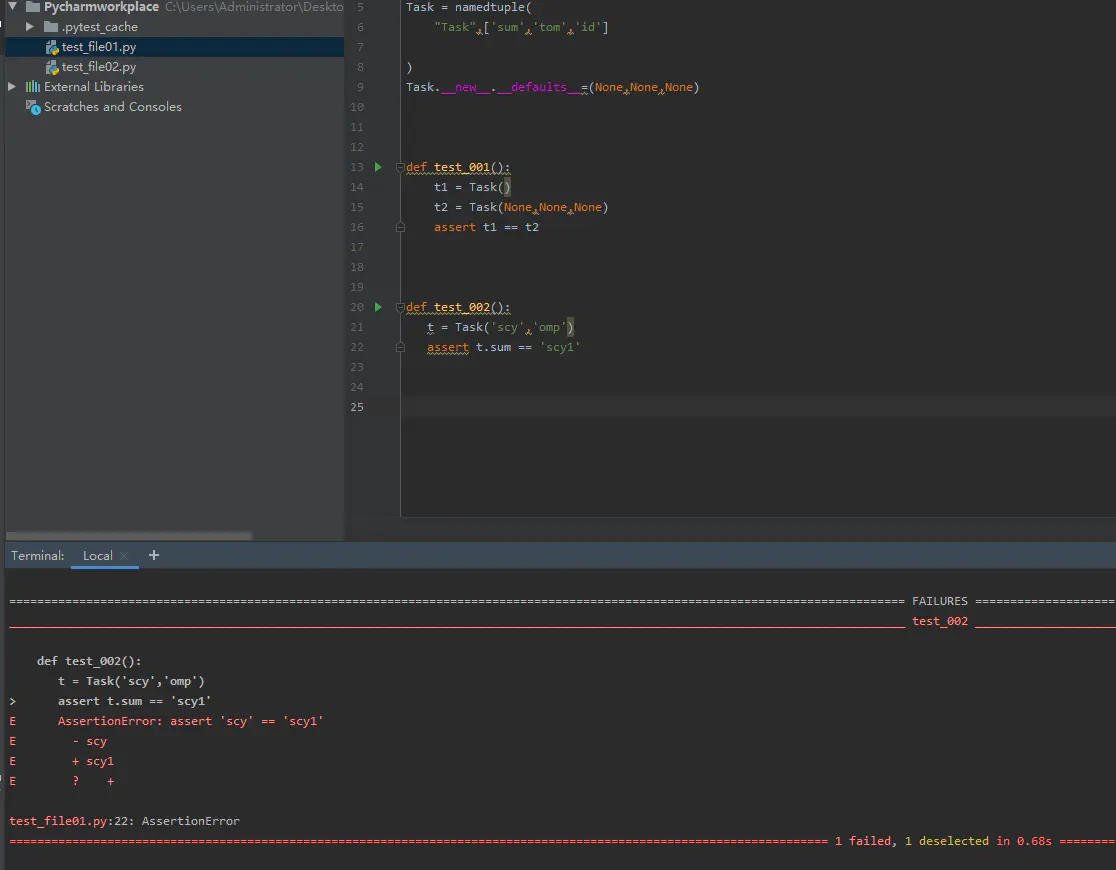The image size is (1116, 870).
Task: Select the External Libraries tree entry
Action: pos(174,87)
